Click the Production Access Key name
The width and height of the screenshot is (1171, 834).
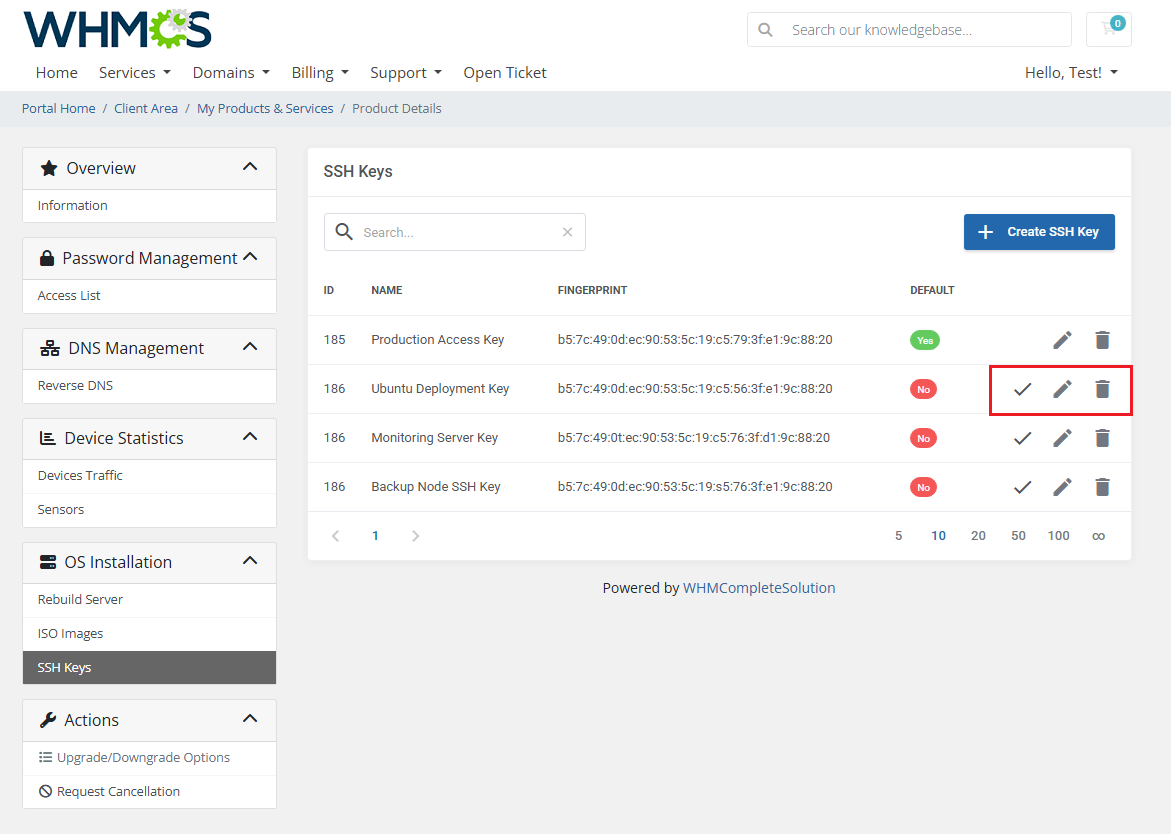(x=438, y=340)
